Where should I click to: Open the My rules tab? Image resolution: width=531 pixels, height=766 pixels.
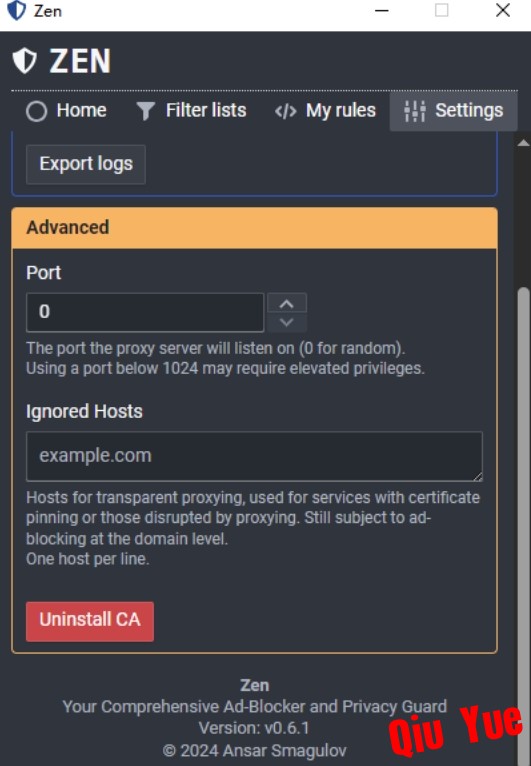(x=325, y=111)
